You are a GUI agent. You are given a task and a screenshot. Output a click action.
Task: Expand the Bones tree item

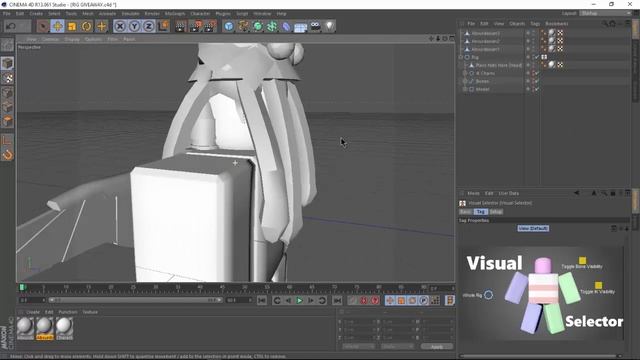pyautogui.click(x=465, y=81)
